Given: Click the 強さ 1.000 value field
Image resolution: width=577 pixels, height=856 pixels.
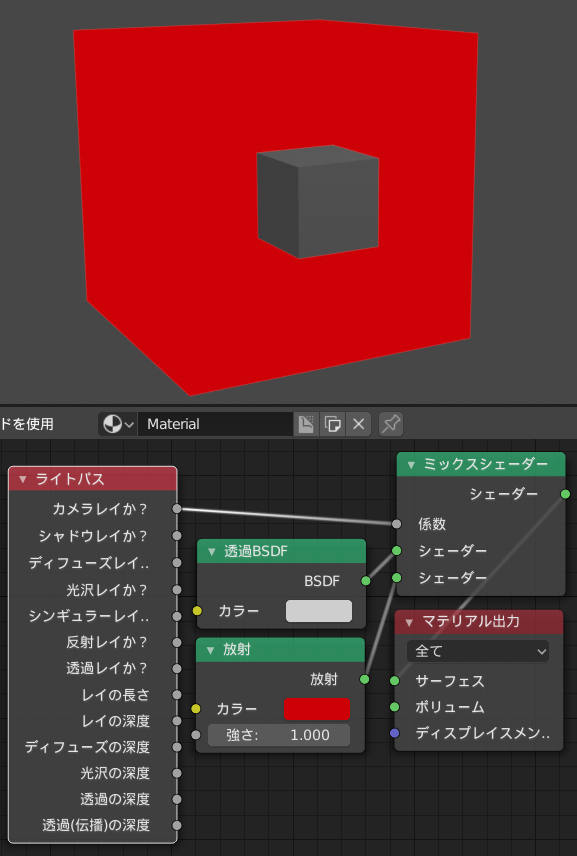Looking at the screenshot, I should click(x=279, y=735).
